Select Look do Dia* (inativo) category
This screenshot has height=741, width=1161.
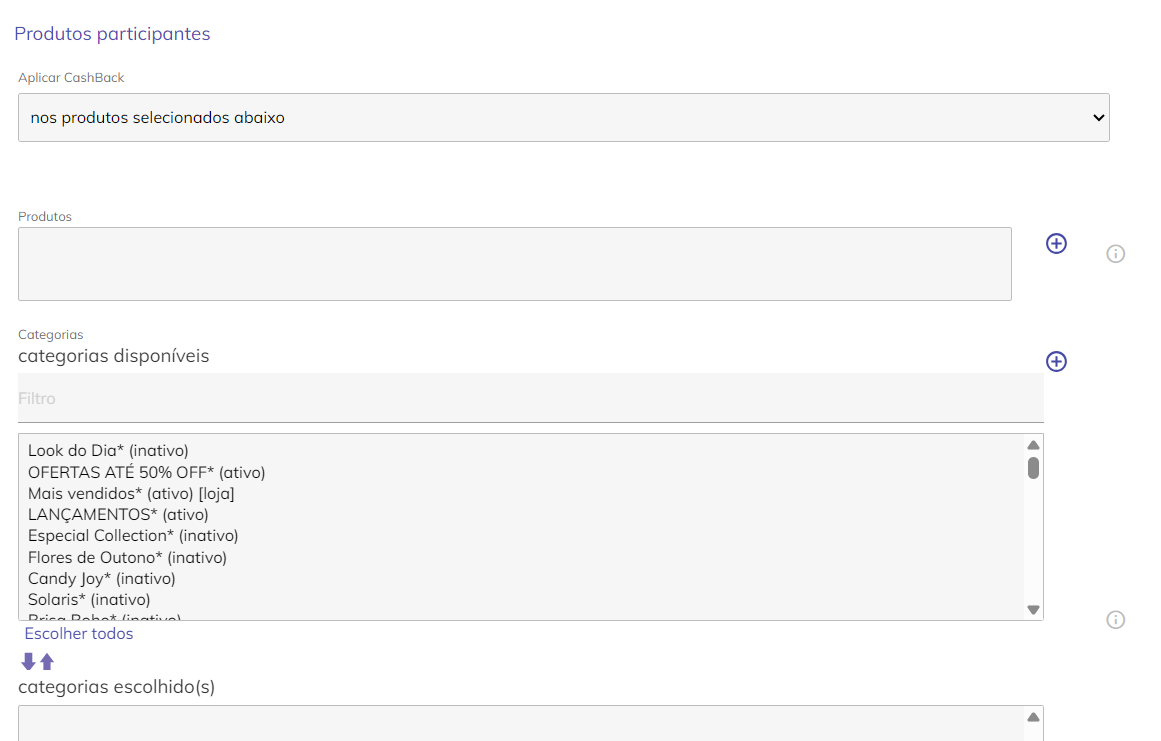click(108, 450)
